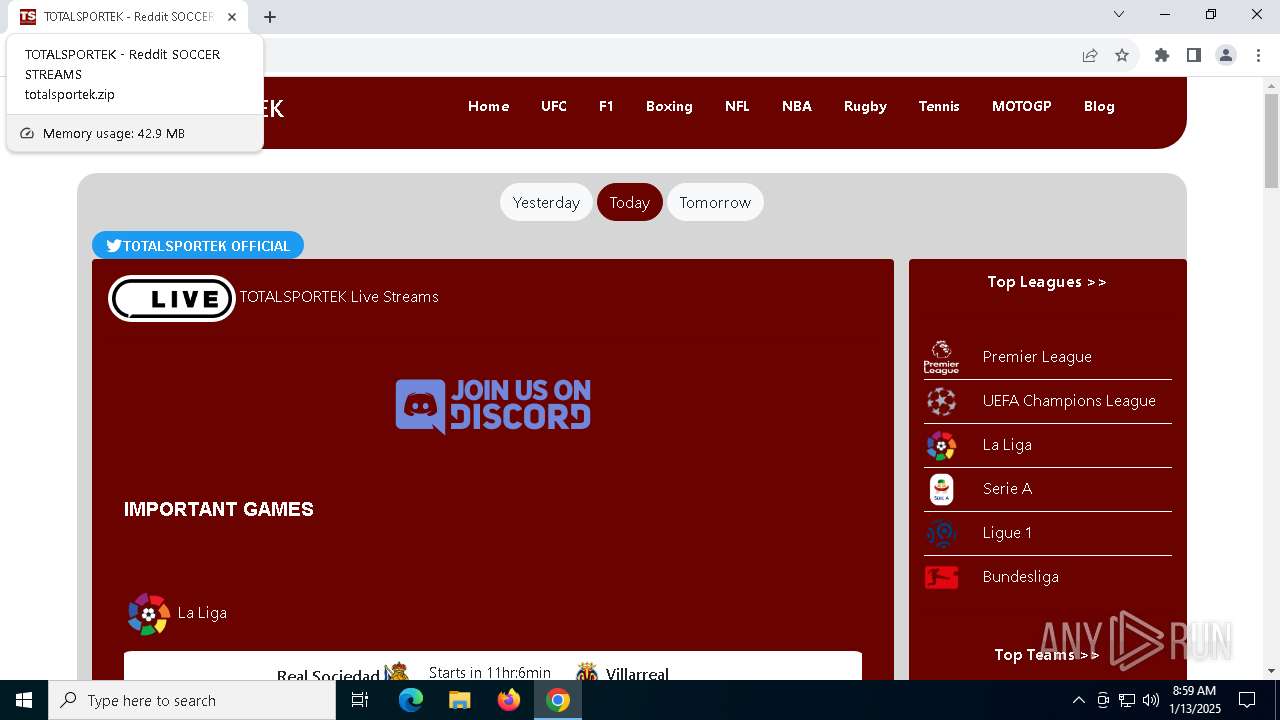Open the Home menu item
This screenshot has height=720, width=1280.
click(x=488, y=106)
